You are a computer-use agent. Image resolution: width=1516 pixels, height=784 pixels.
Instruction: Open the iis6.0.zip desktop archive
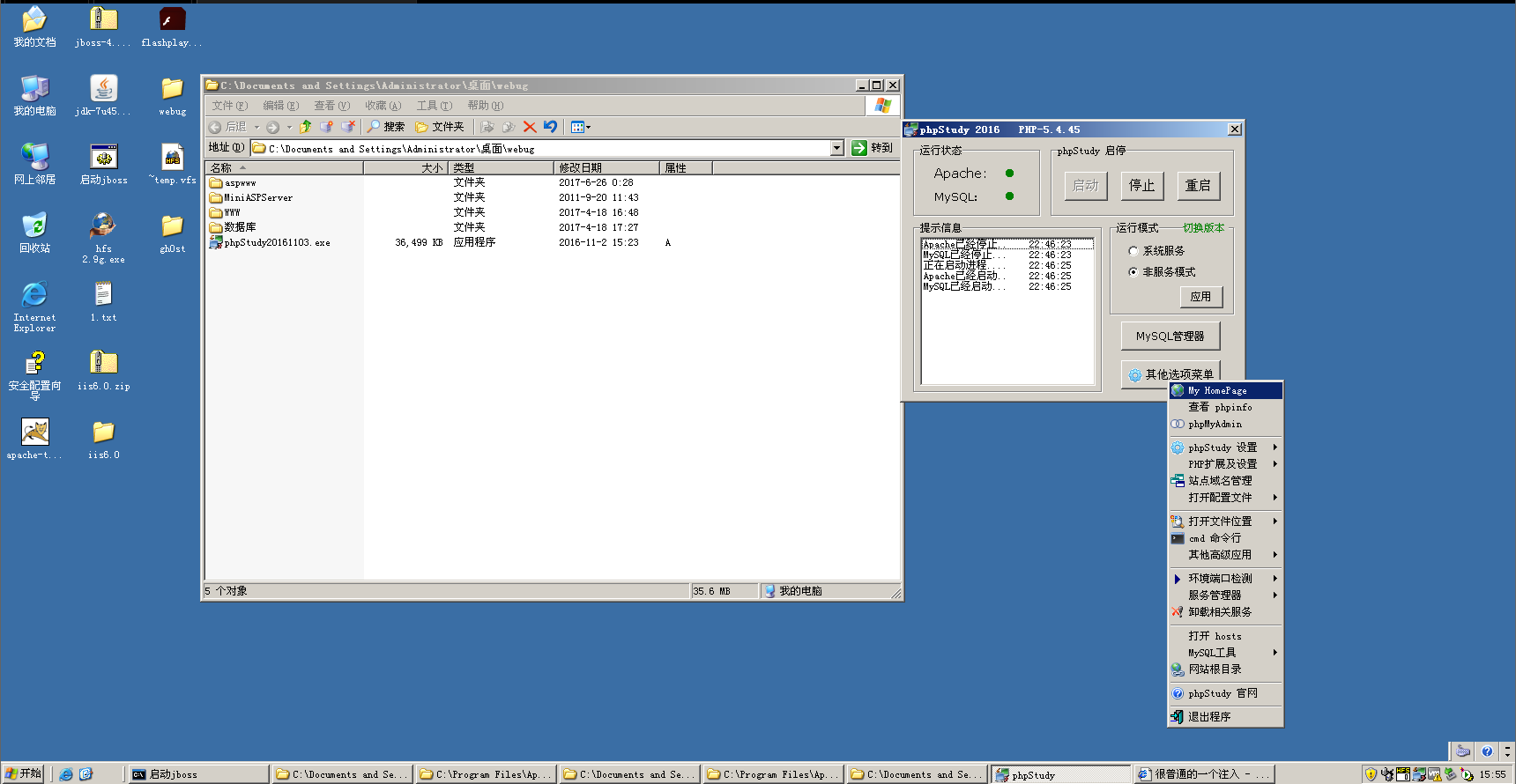pyautogui.click(x=103, y=371)
